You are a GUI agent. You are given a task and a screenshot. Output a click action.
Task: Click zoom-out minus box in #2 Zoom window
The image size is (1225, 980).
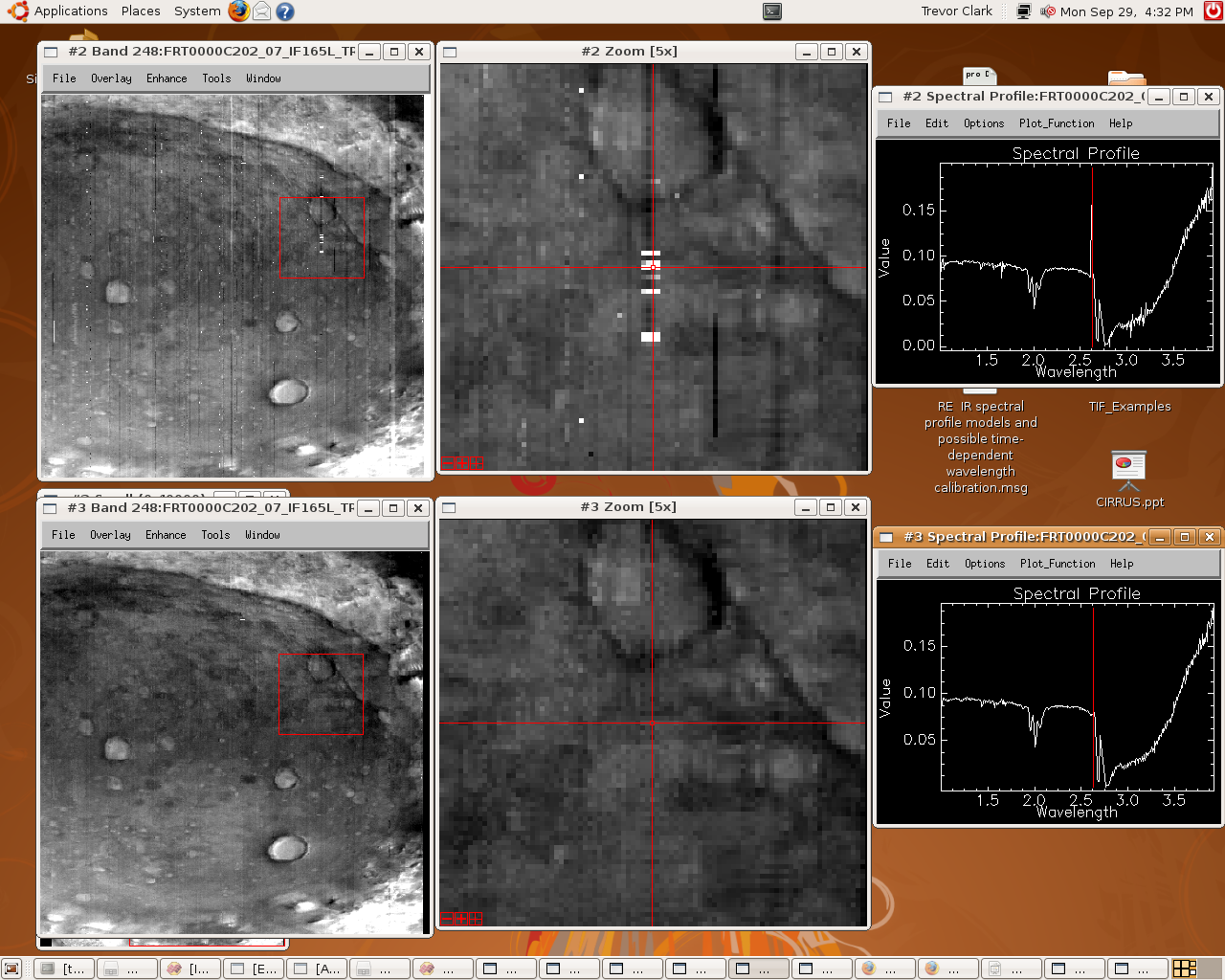click(448, 463)
